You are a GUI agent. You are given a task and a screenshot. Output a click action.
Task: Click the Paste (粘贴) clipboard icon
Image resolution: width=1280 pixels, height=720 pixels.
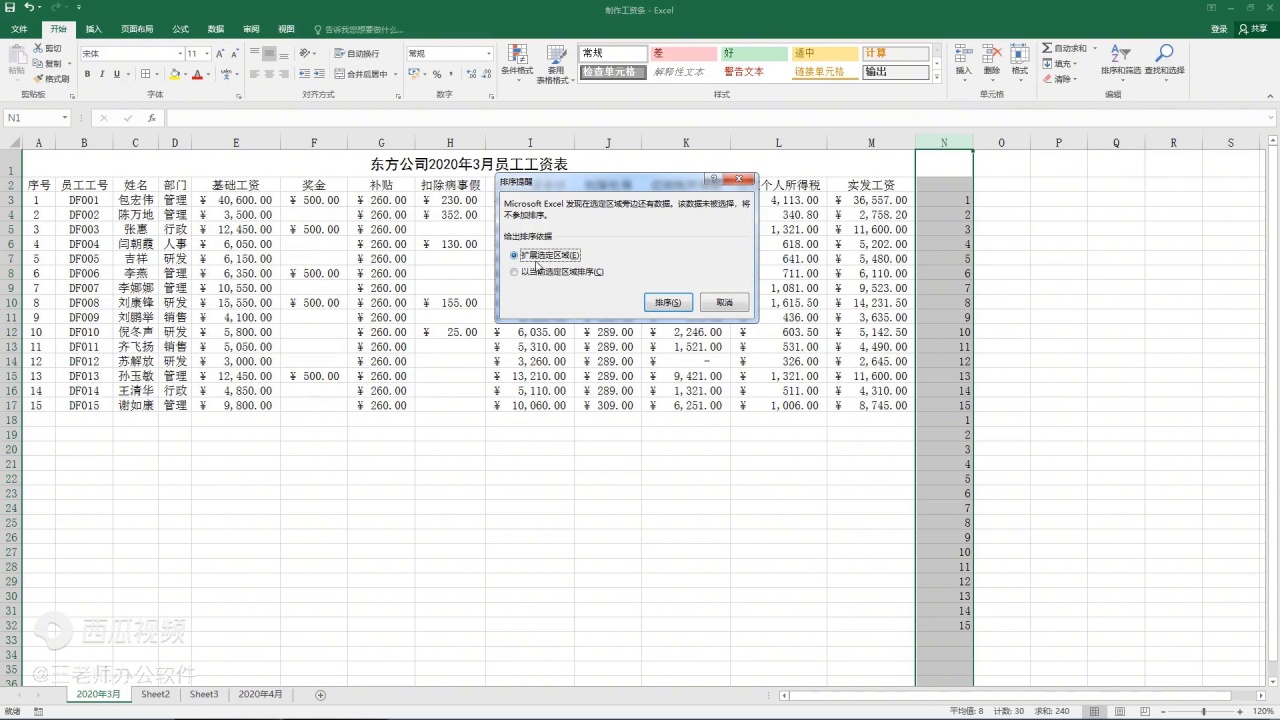16,60
